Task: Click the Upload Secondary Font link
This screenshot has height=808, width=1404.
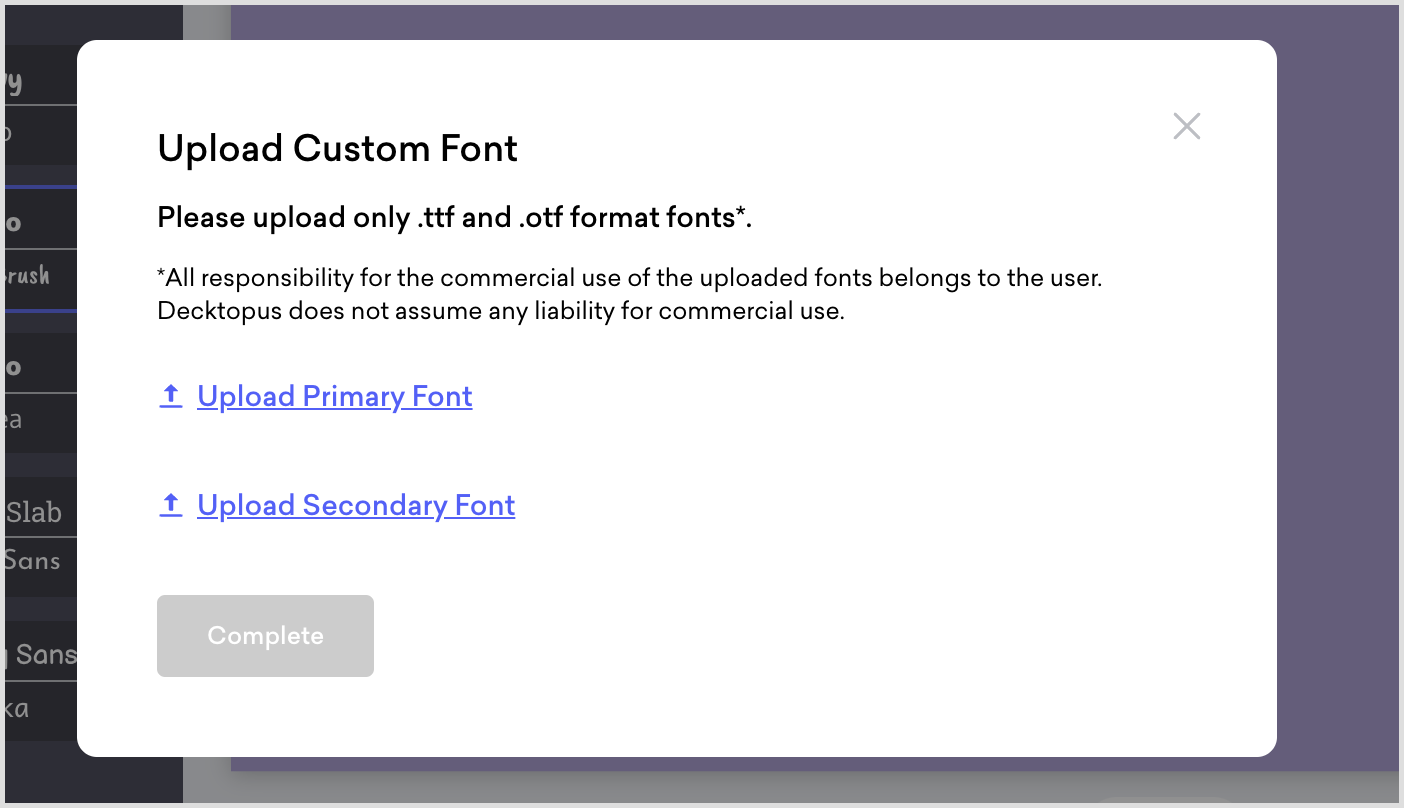Action: [356, 505]
